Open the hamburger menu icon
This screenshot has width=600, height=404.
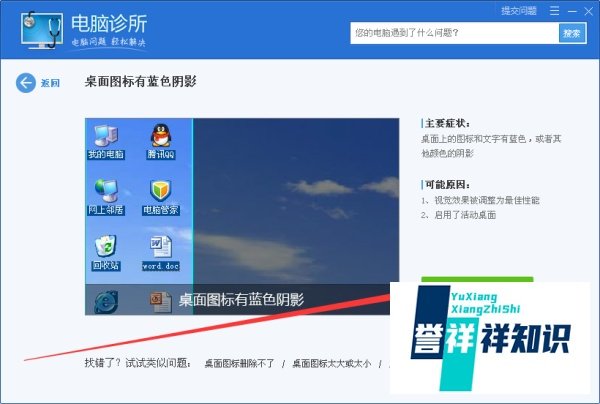(554, 11)
